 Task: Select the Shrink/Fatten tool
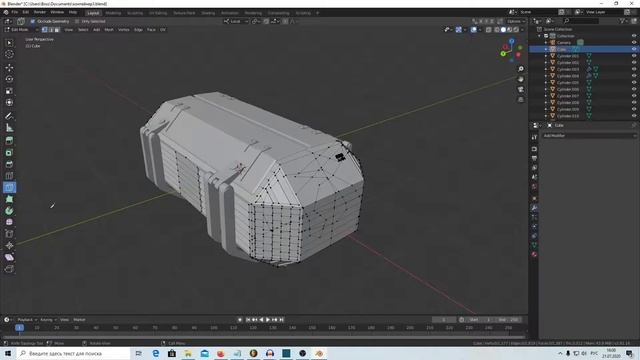point(9,245)
